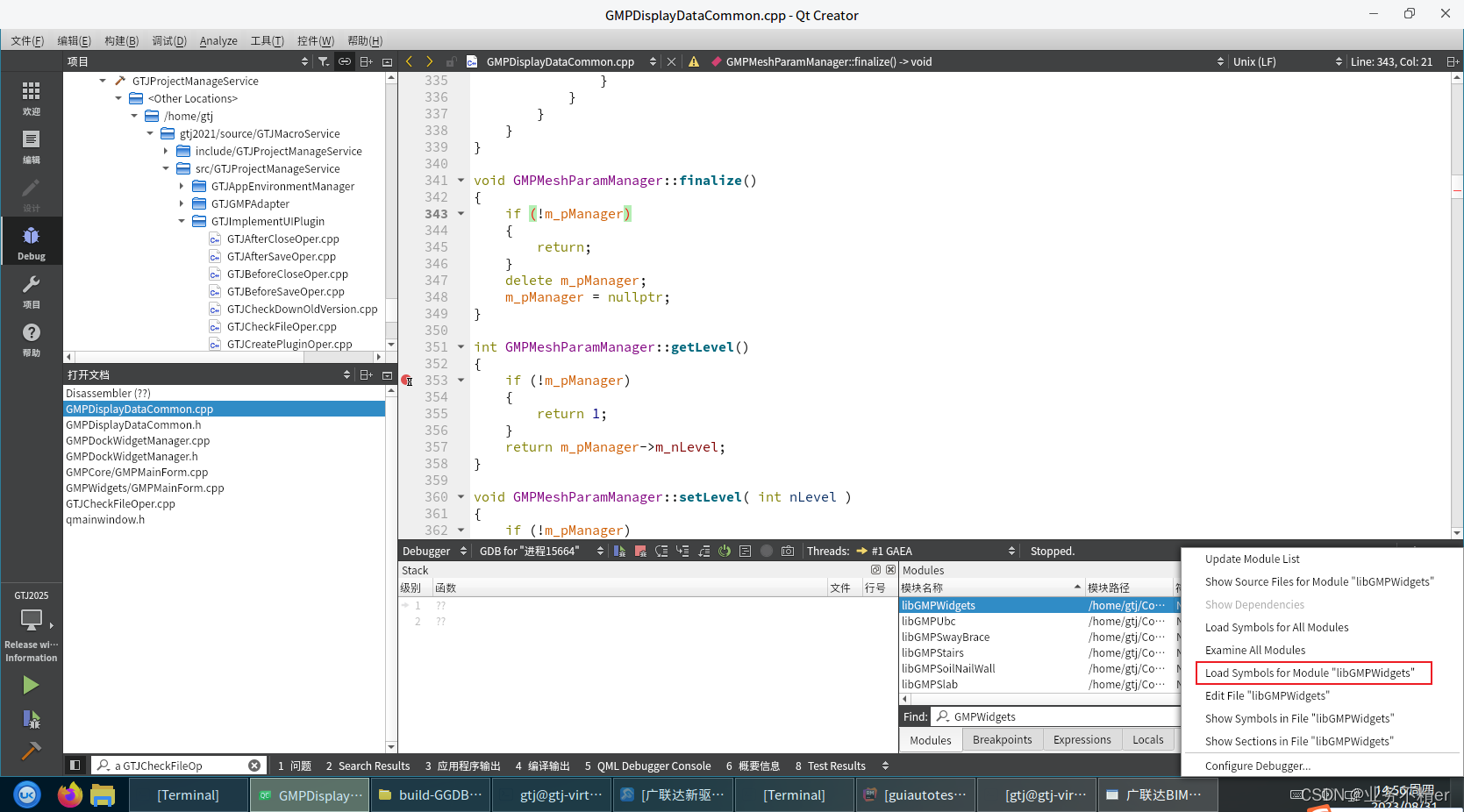Open the Help (帮助) mode

[x=32, y=339]
